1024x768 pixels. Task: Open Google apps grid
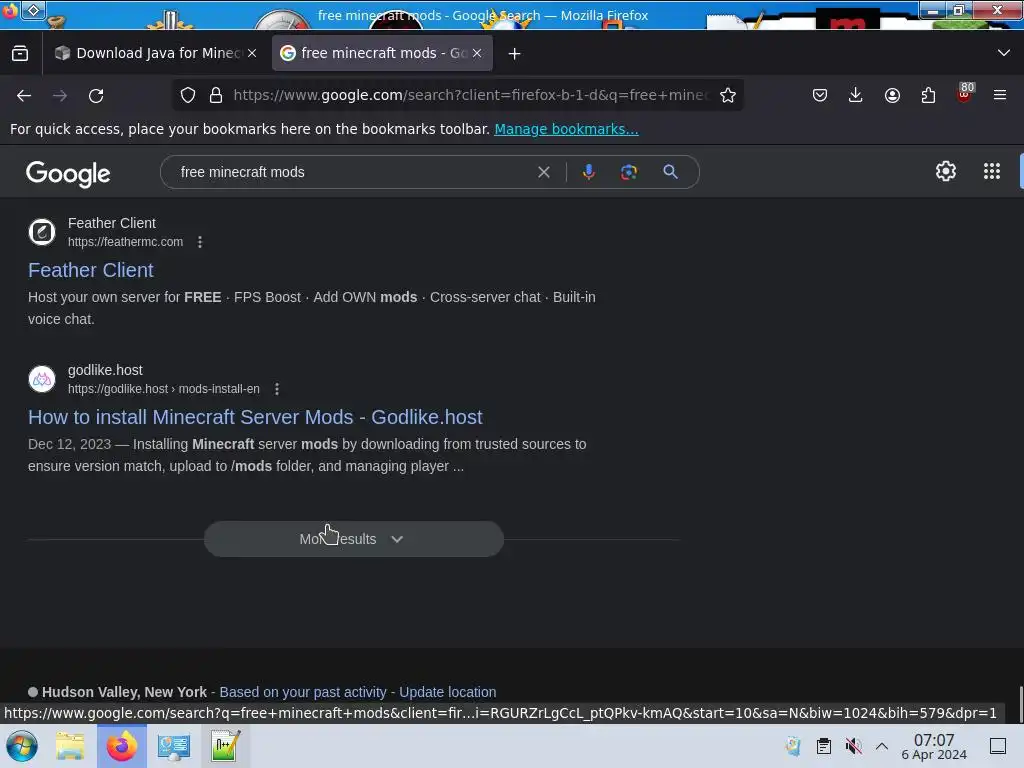pyautogui.click(x=991, y=171)
